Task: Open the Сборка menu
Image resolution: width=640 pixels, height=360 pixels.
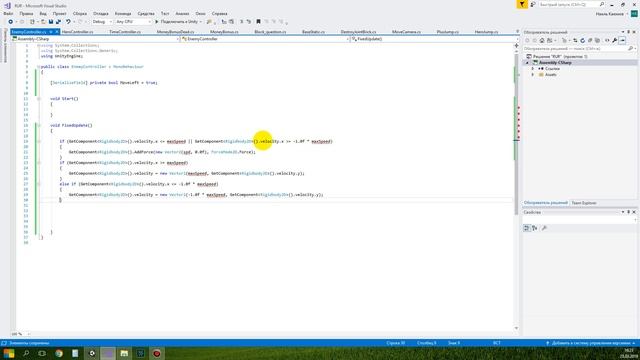Action: [80, 13]
